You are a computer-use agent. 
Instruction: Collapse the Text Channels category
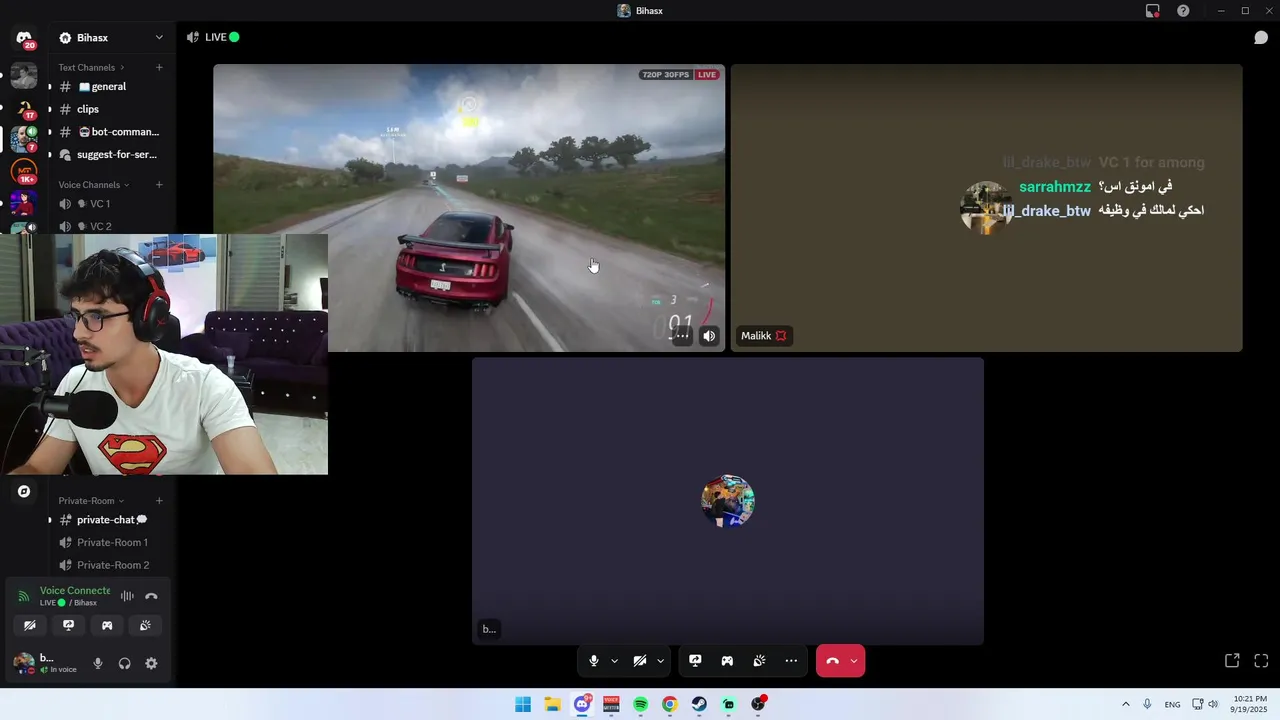click(x=92, y=67)
